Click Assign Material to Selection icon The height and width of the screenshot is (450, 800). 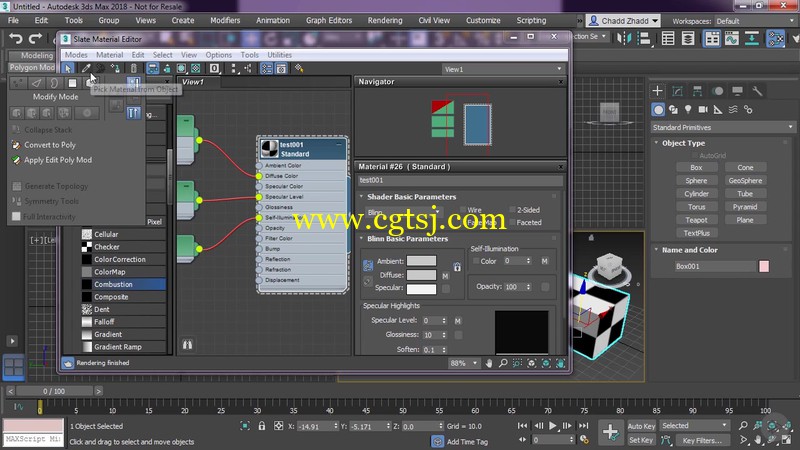[115, 68]
